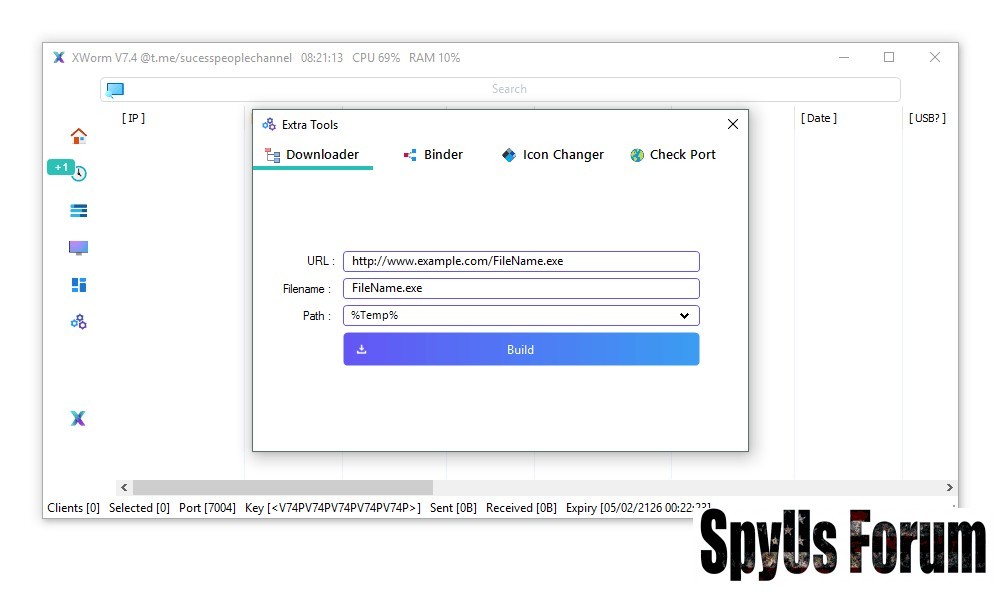Click the X logo at sidebar bottom

(78, 418)
